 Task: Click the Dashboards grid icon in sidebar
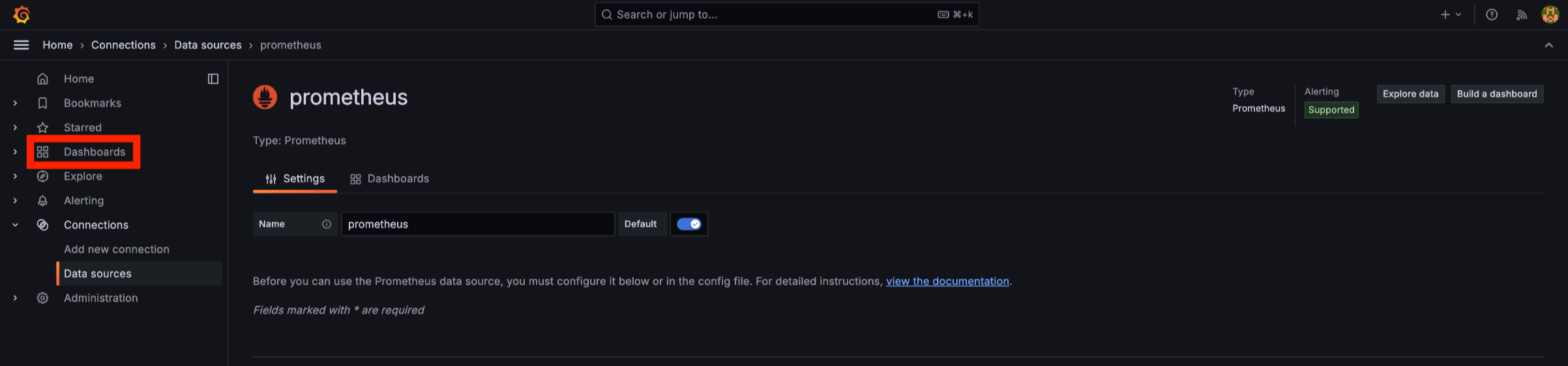(42, 152)
